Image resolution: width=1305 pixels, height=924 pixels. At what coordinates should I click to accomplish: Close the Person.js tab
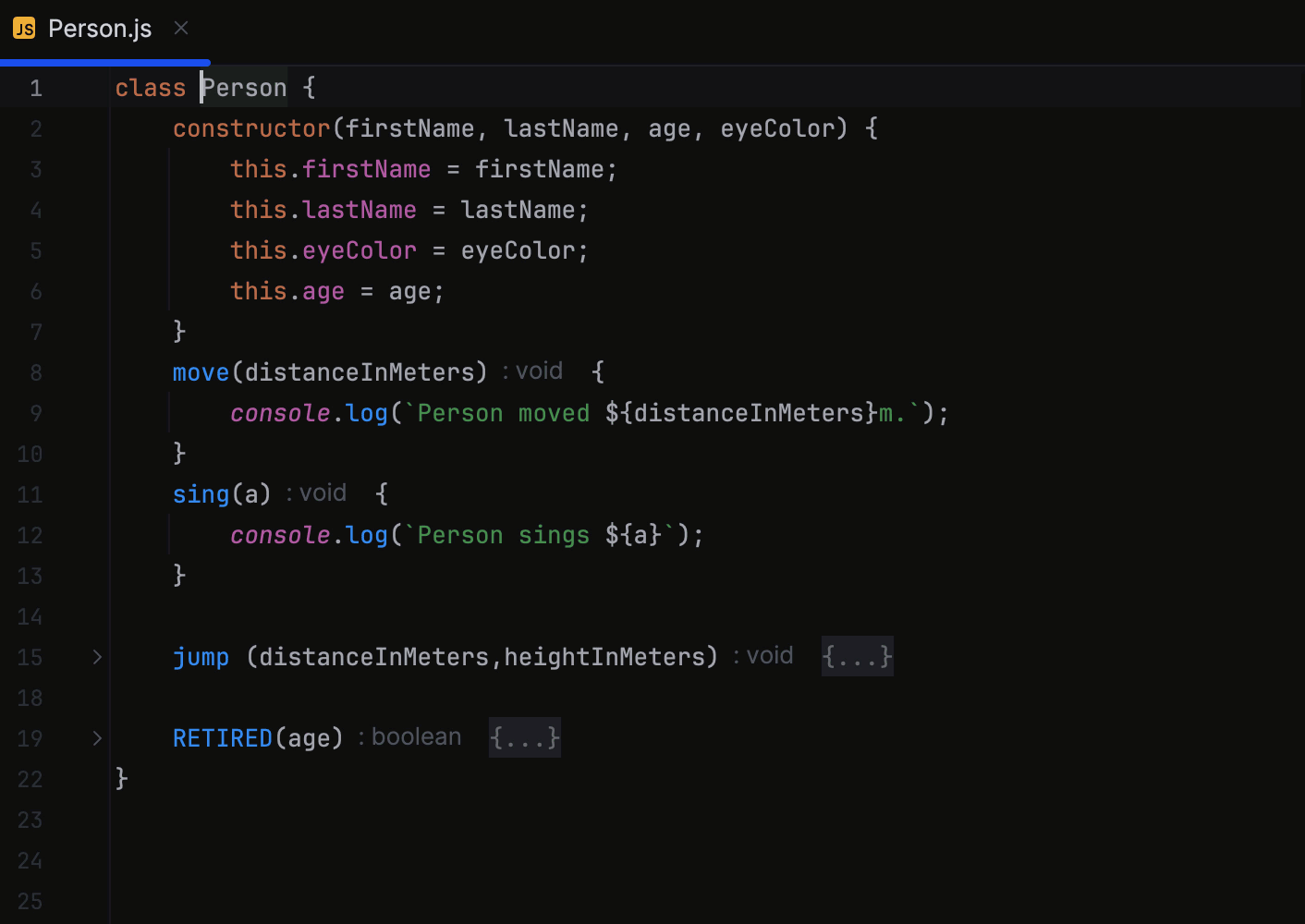point(180,29)
